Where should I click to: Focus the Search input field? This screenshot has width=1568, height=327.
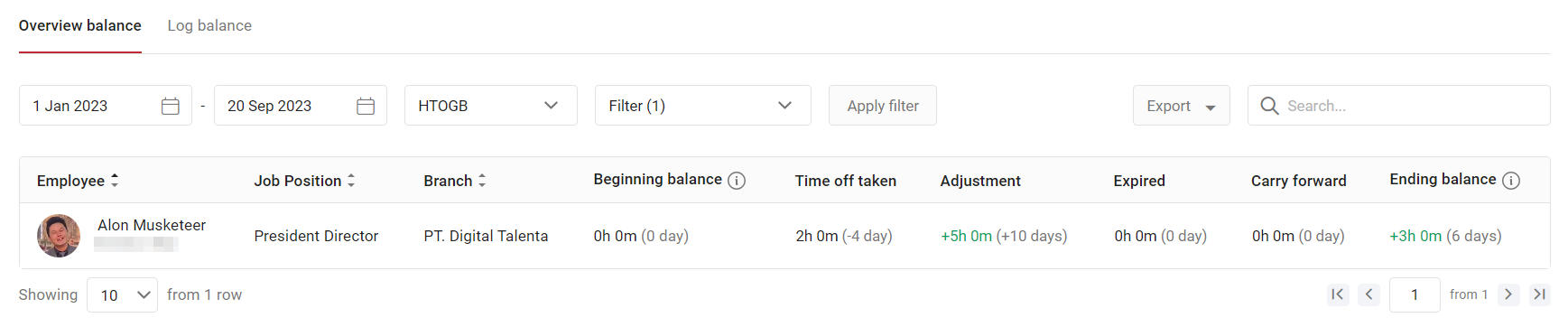(x=1399, y=106)
